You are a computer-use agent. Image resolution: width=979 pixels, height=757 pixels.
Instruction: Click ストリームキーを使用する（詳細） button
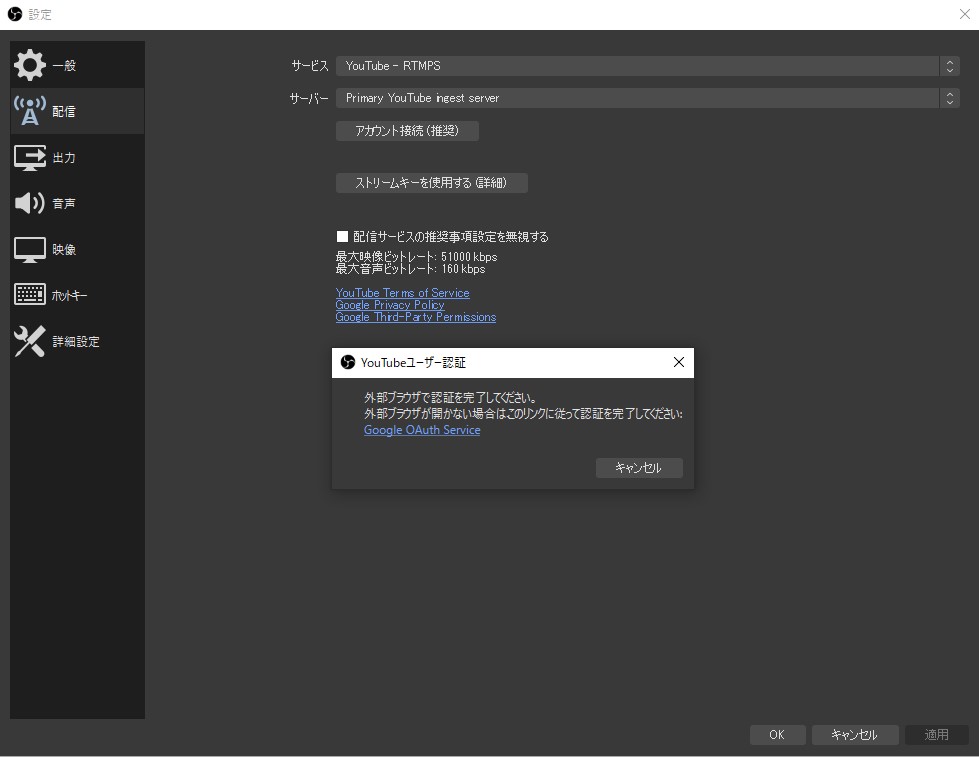431,183
